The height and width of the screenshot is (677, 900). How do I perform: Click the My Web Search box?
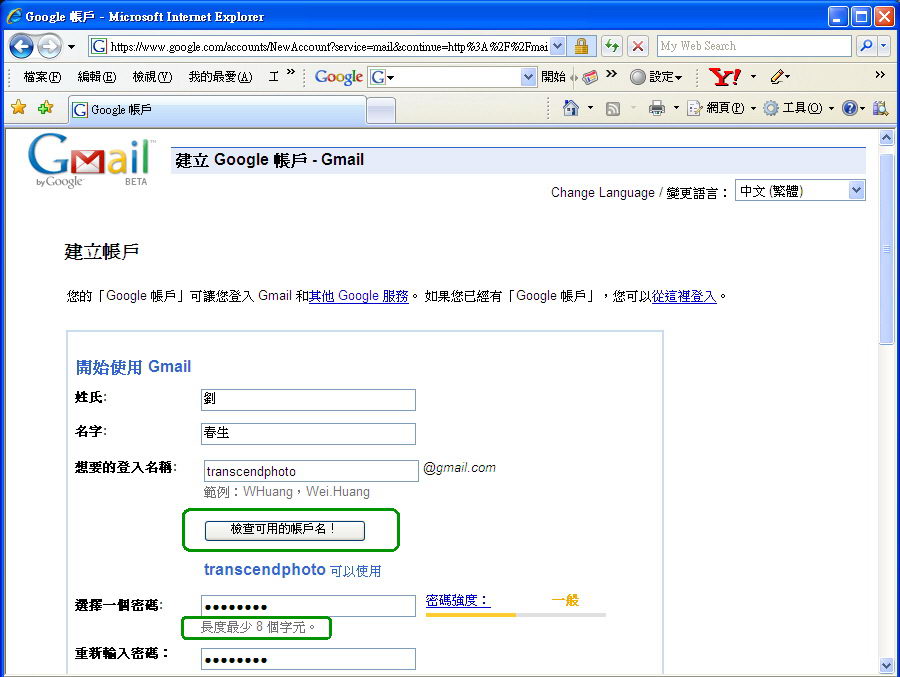754,46
